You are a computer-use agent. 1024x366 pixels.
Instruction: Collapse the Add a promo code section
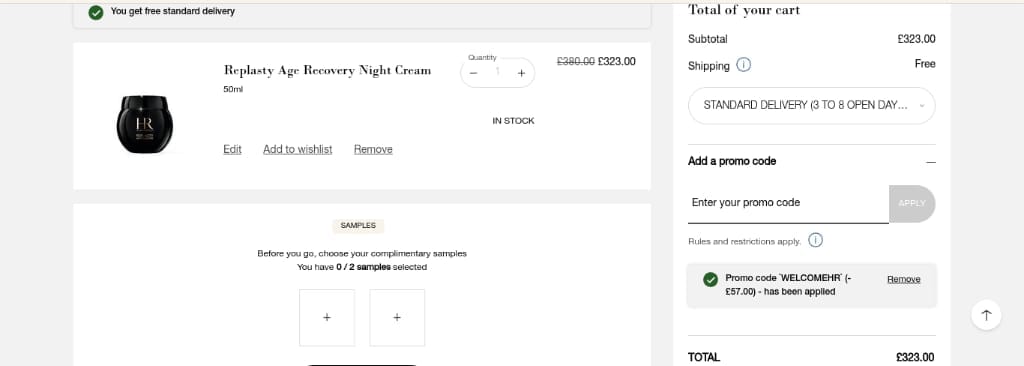tap(931, 161)
